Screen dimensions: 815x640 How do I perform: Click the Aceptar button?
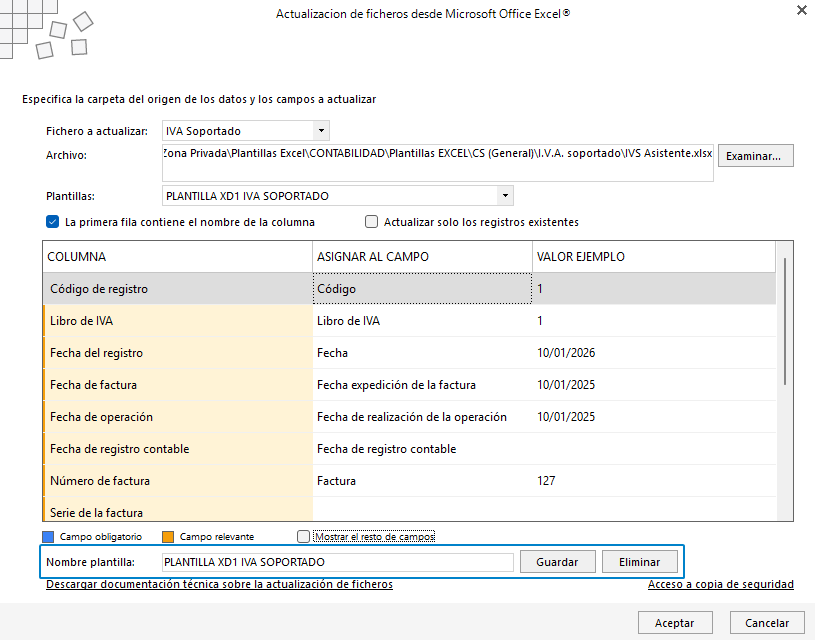click(x=675, y=623)
